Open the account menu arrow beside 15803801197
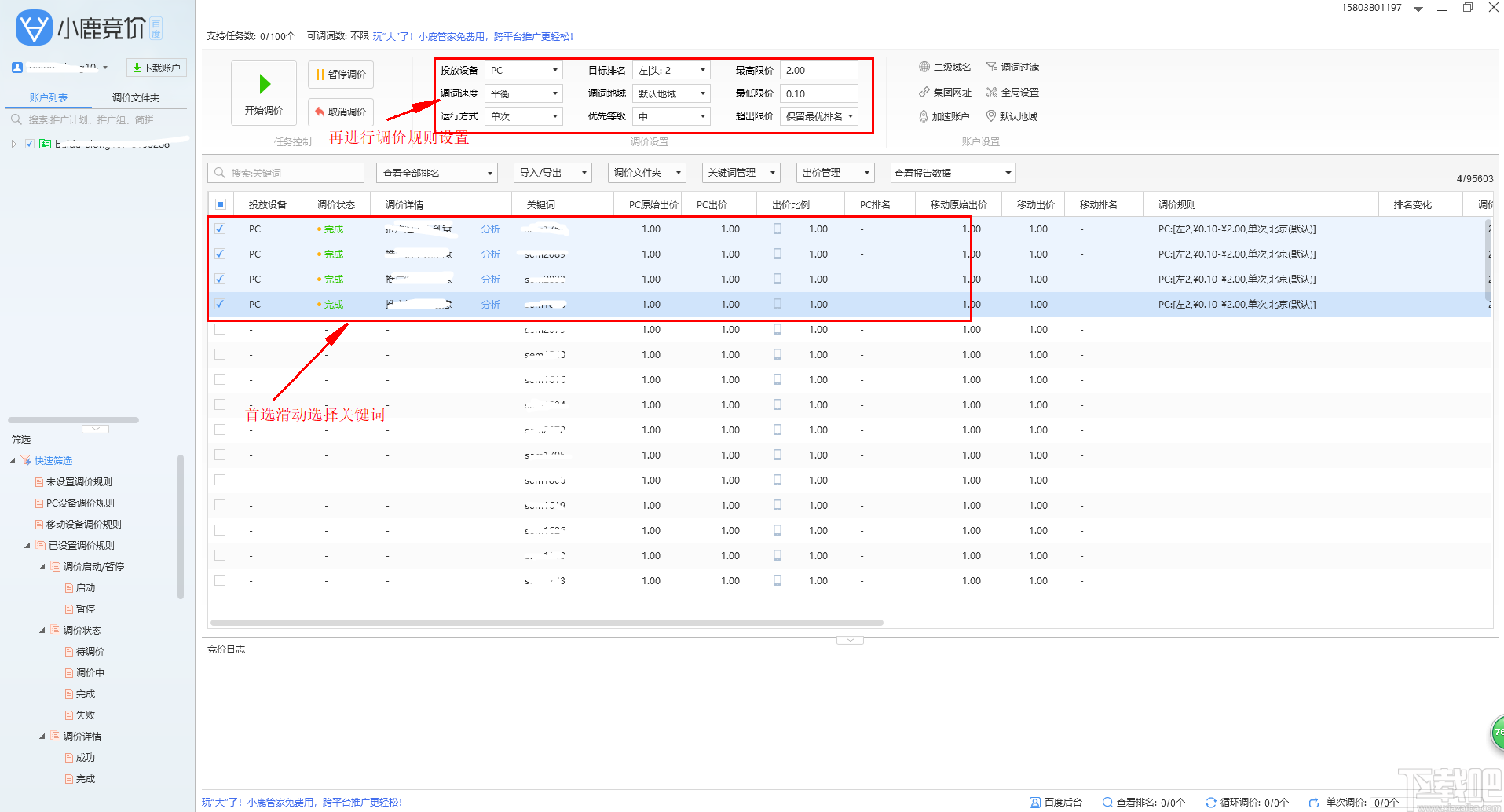Viewport: 1504px width, 812px height. click(x=1418, y=8)
